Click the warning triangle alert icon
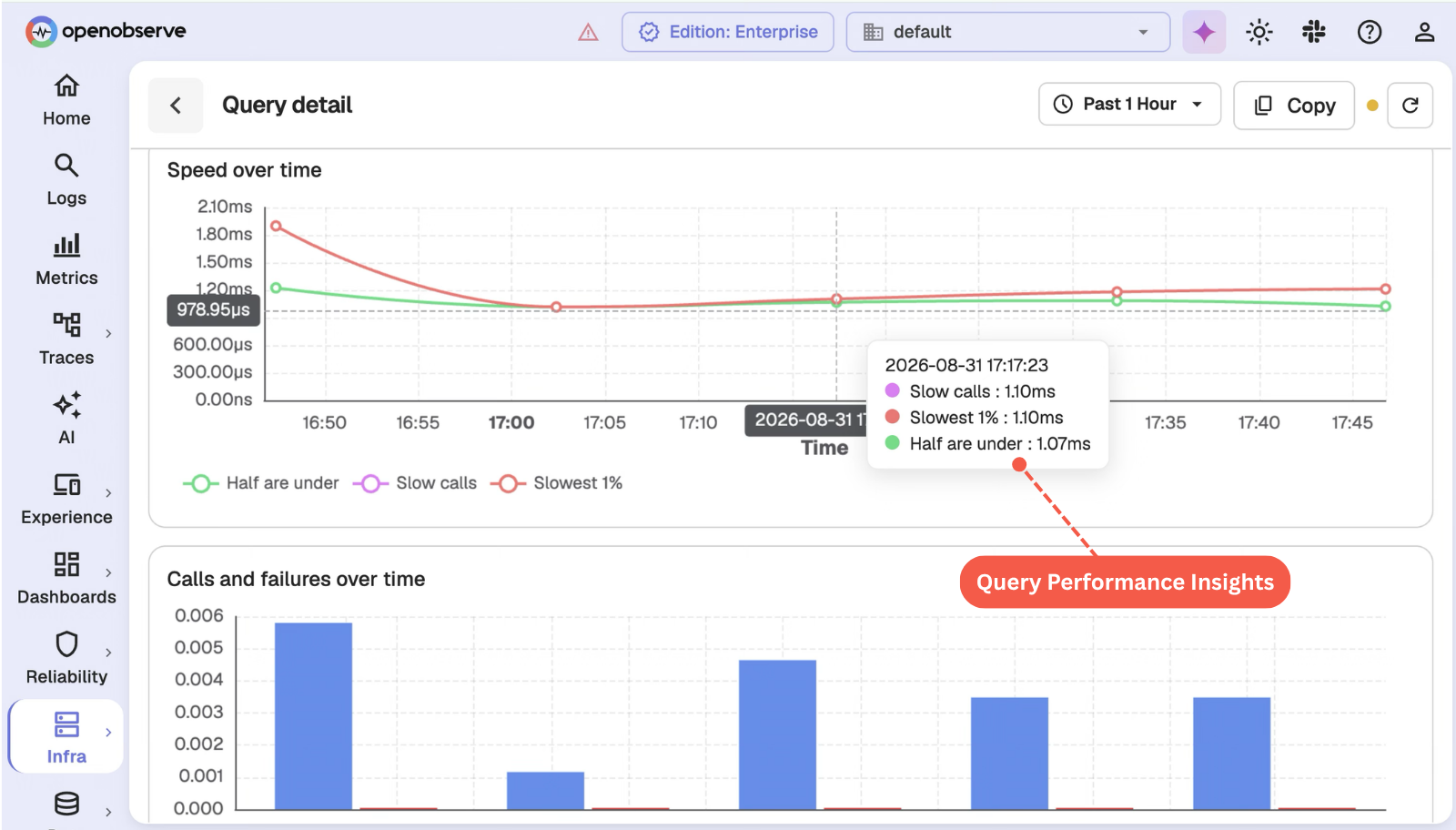This screenshot has height=830, width=1456. pyautogui.click(x=589, y=33)
